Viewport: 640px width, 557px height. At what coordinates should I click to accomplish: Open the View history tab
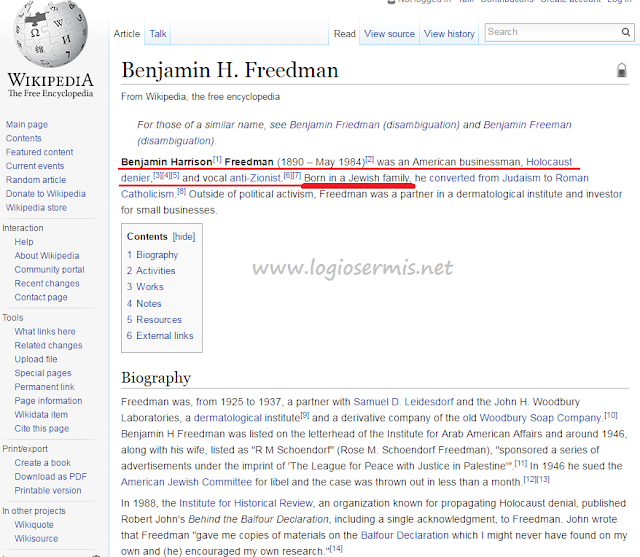[x=449, y=34]
